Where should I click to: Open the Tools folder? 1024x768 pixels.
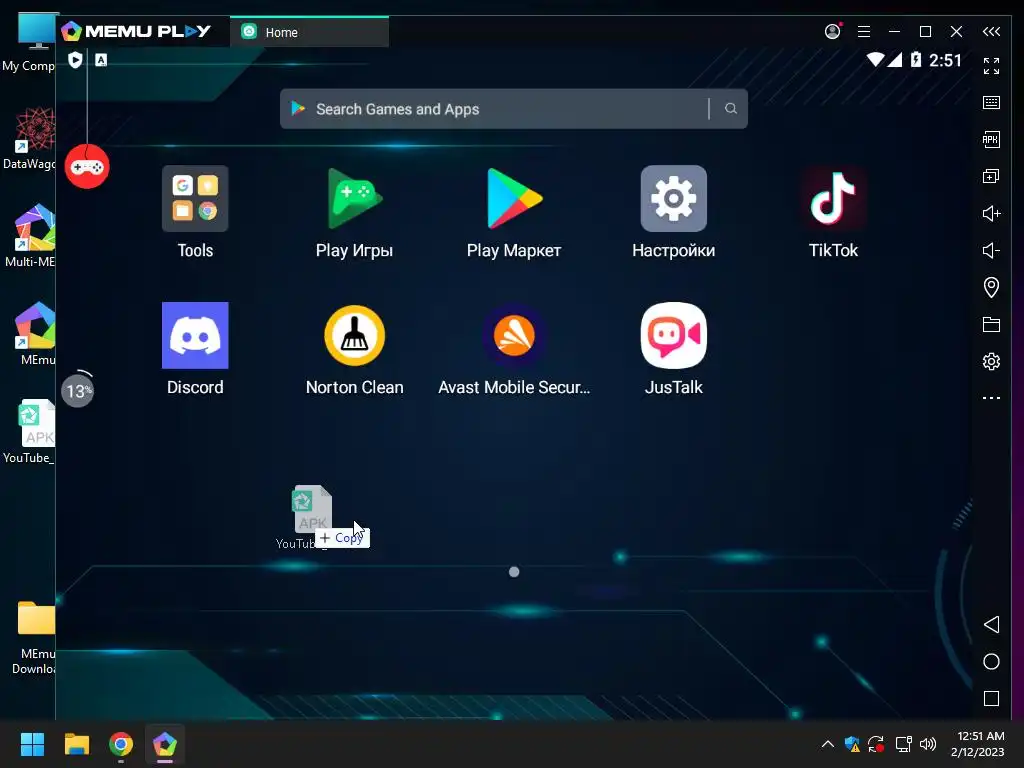tap(195, 199)
